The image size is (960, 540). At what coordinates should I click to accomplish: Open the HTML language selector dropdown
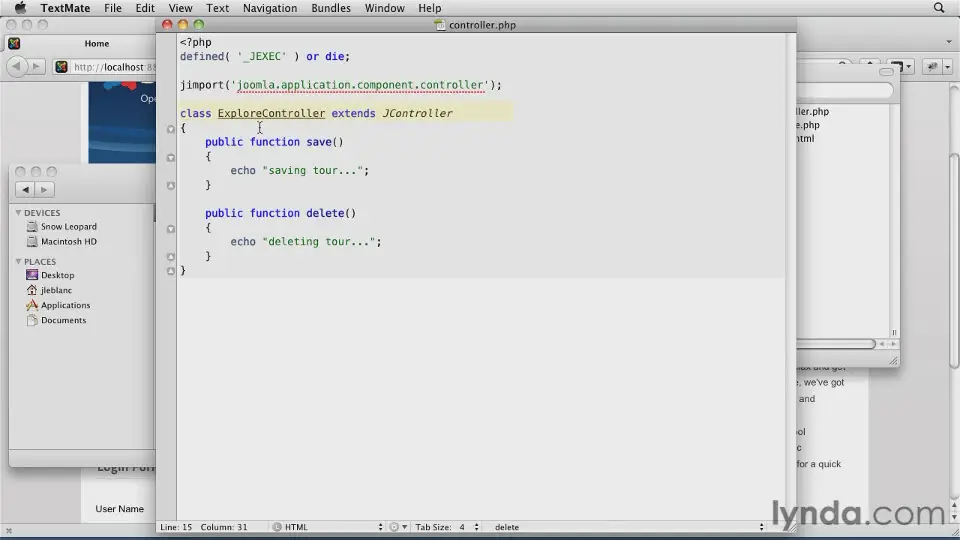click(x=328, y=527)
